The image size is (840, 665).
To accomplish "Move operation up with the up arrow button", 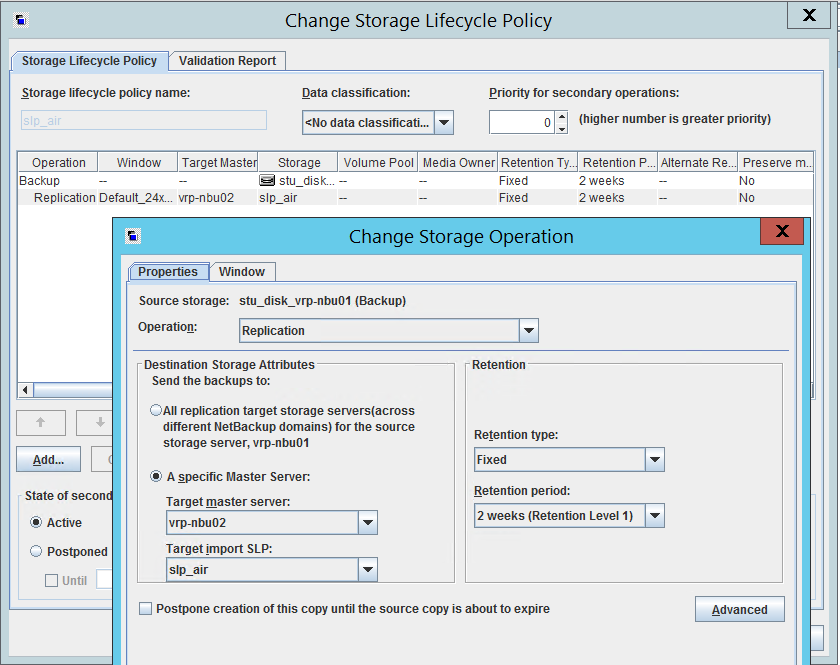I will 41,422.
